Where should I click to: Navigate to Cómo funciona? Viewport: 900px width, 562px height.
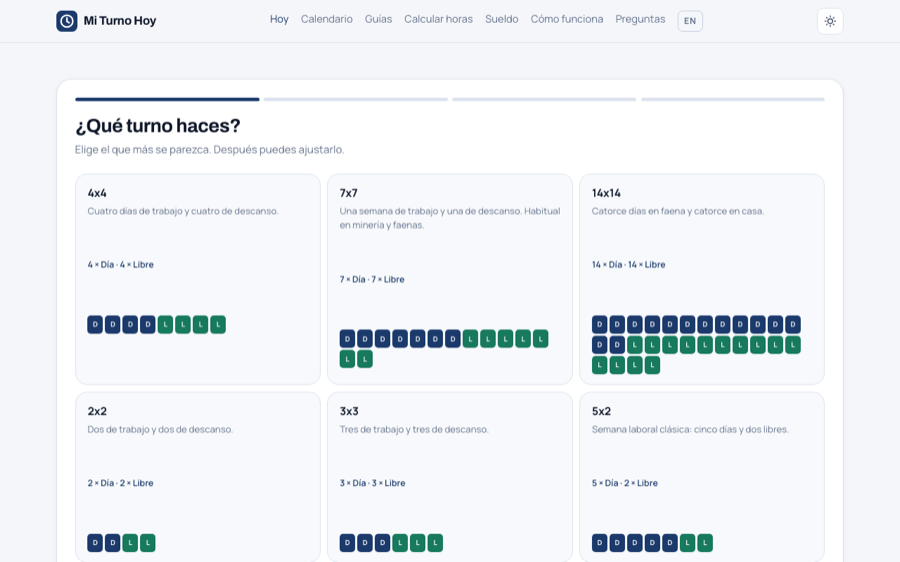click(x=567, y=20)
